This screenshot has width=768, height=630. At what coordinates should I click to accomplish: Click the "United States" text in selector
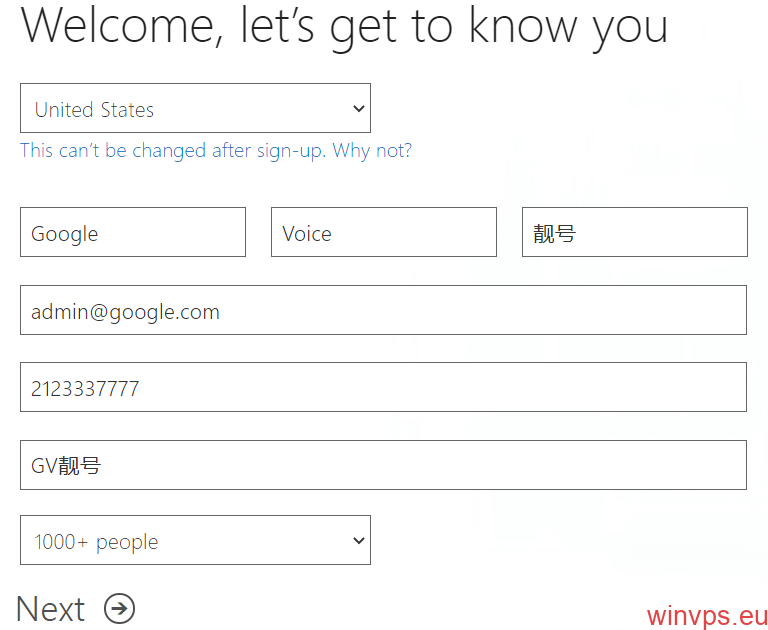pos(95,110)
